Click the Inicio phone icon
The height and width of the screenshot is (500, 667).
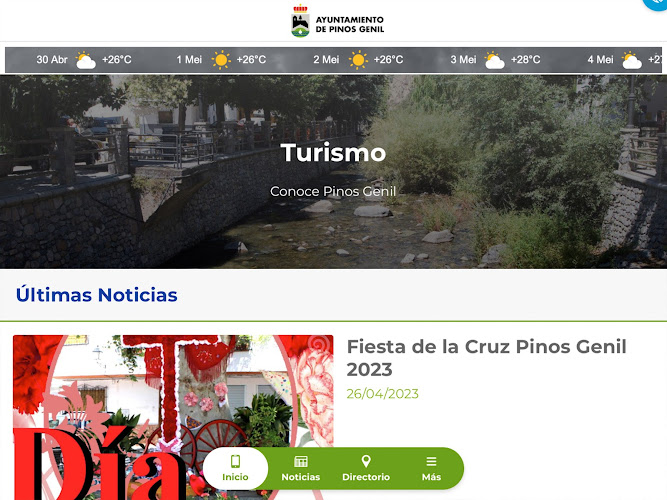click(x=235, y=461)
